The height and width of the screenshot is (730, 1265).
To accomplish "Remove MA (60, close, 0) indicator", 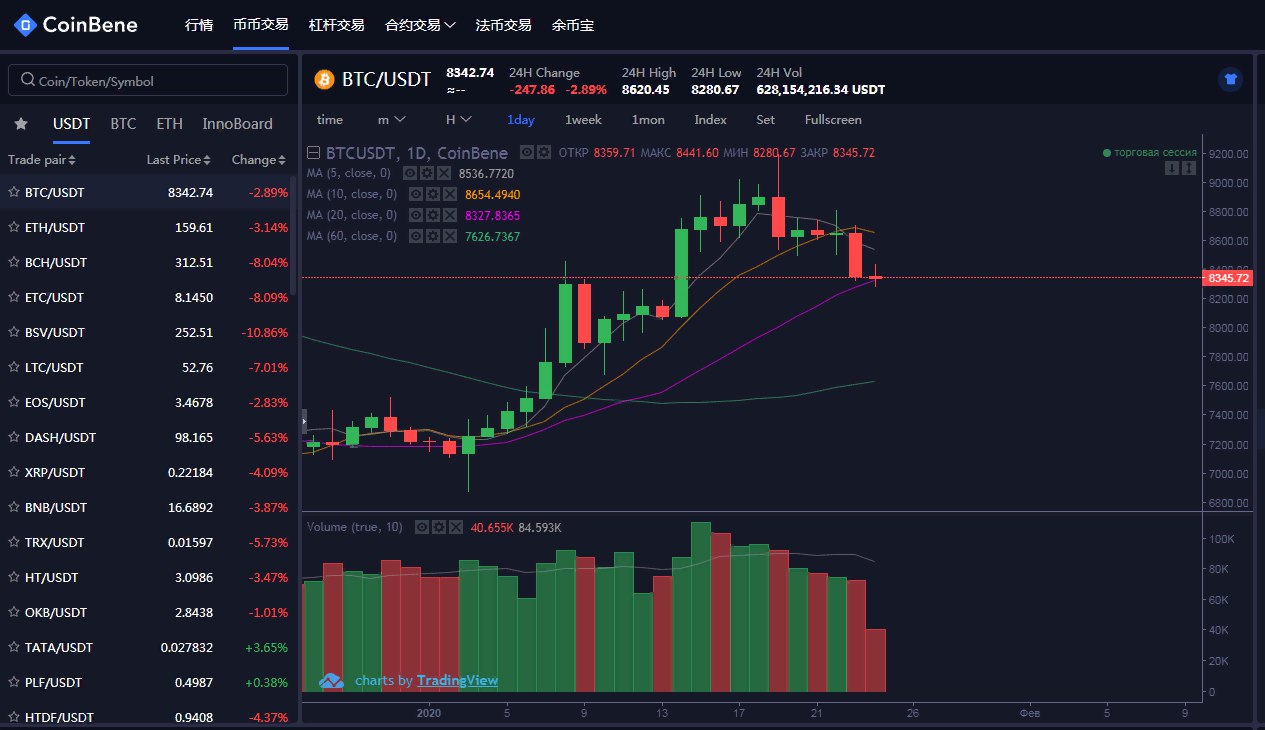I will (448, 236).
